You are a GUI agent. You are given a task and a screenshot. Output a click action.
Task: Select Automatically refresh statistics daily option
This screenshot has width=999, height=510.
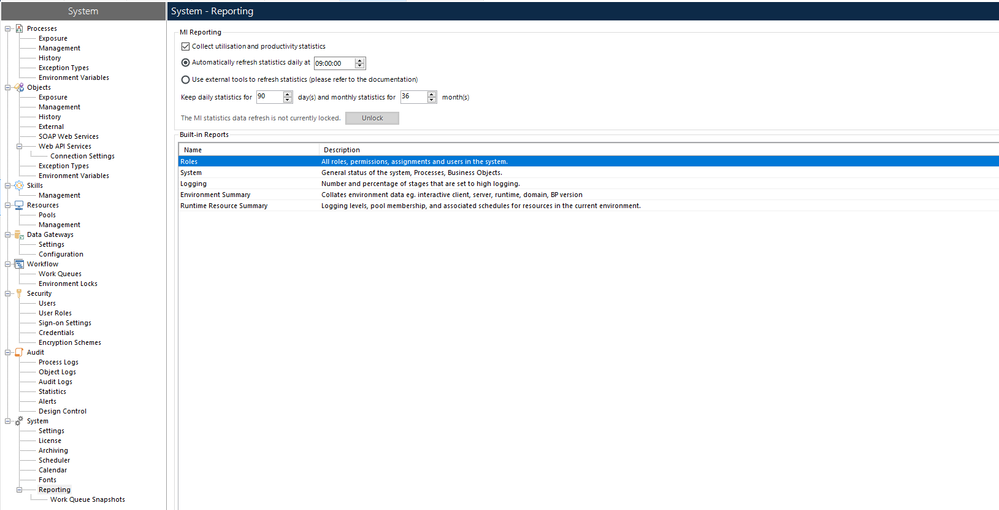[x=185, y=62]
